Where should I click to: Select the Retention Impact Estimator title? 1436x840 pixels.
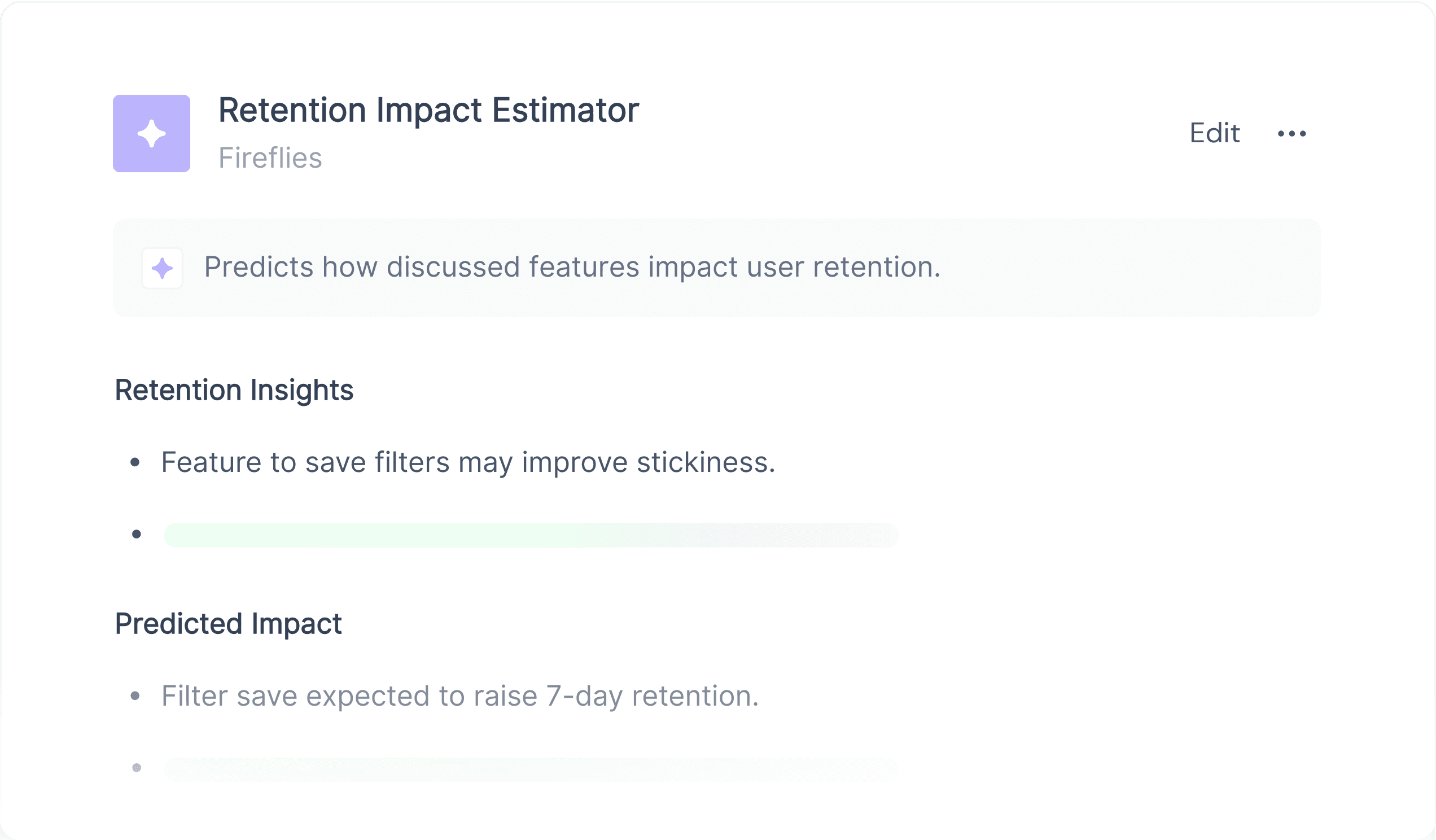pyautogui.click(x=428, y=110)
